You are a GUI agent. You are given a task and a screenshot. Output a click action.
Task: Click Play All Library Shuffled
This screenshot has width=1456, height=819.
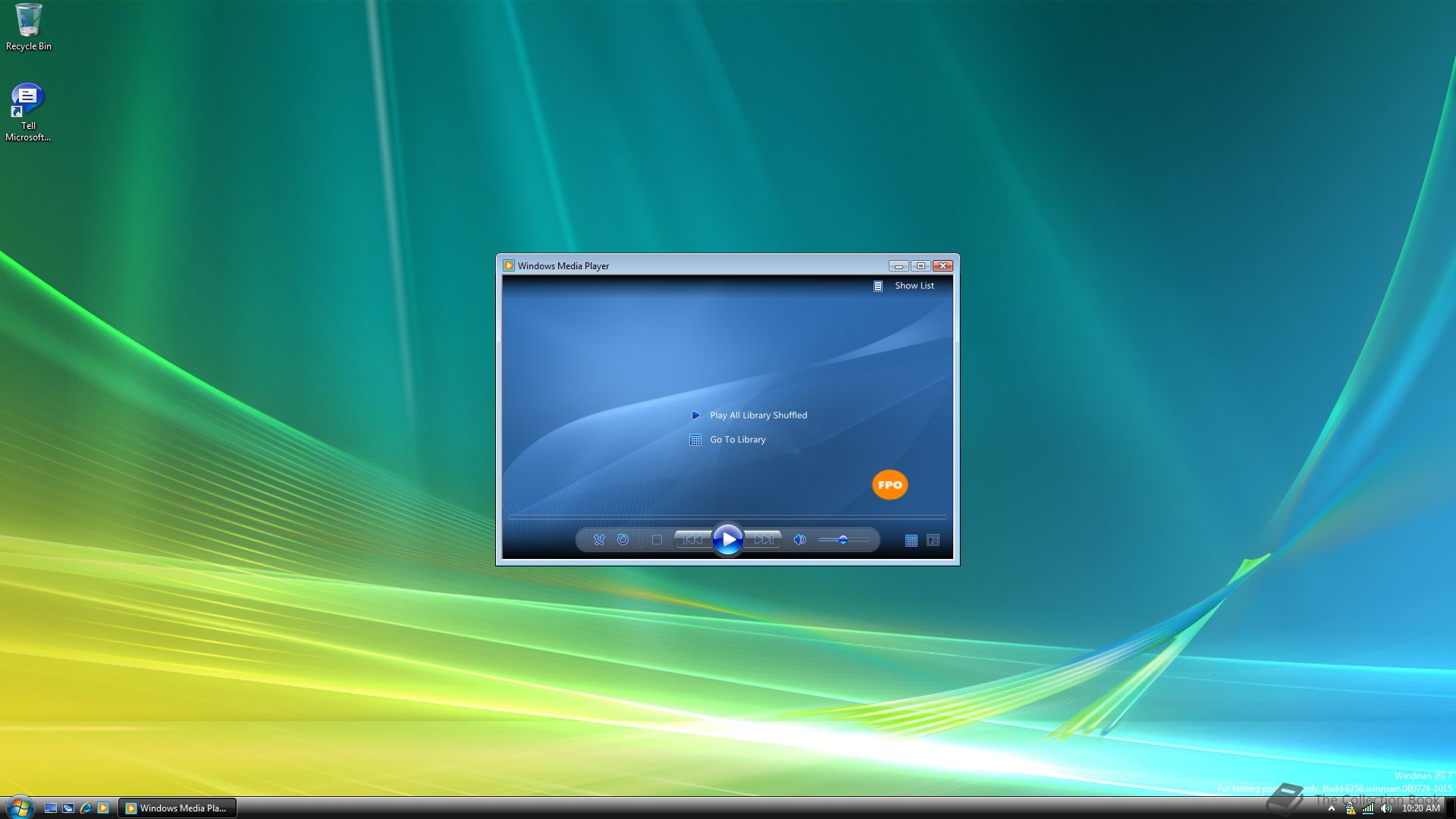[x=758, y=416]
